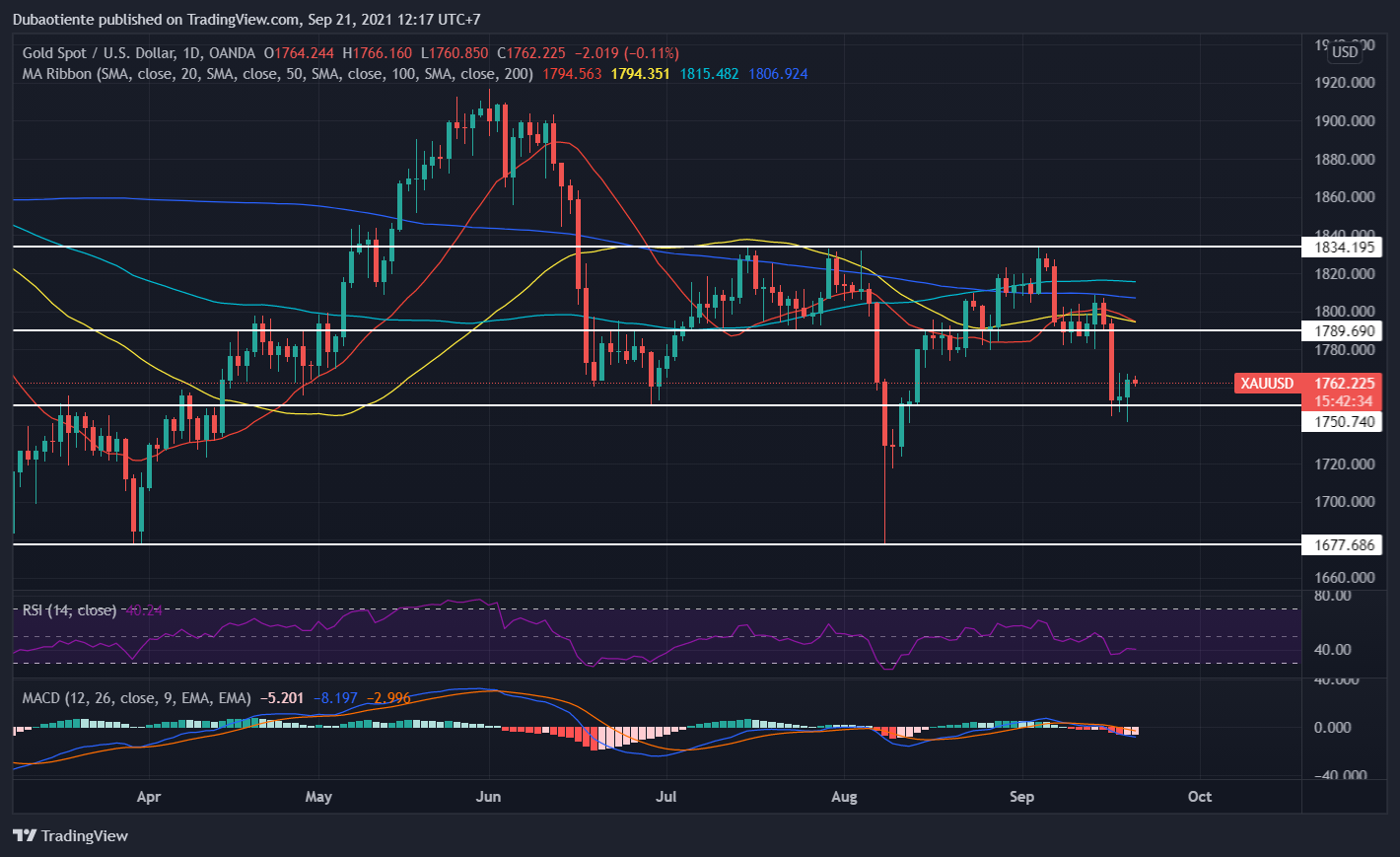Viewport: 1400px width, 857px height.
Task: Click the orange signal value −2.996
Action: coord(388,698)
